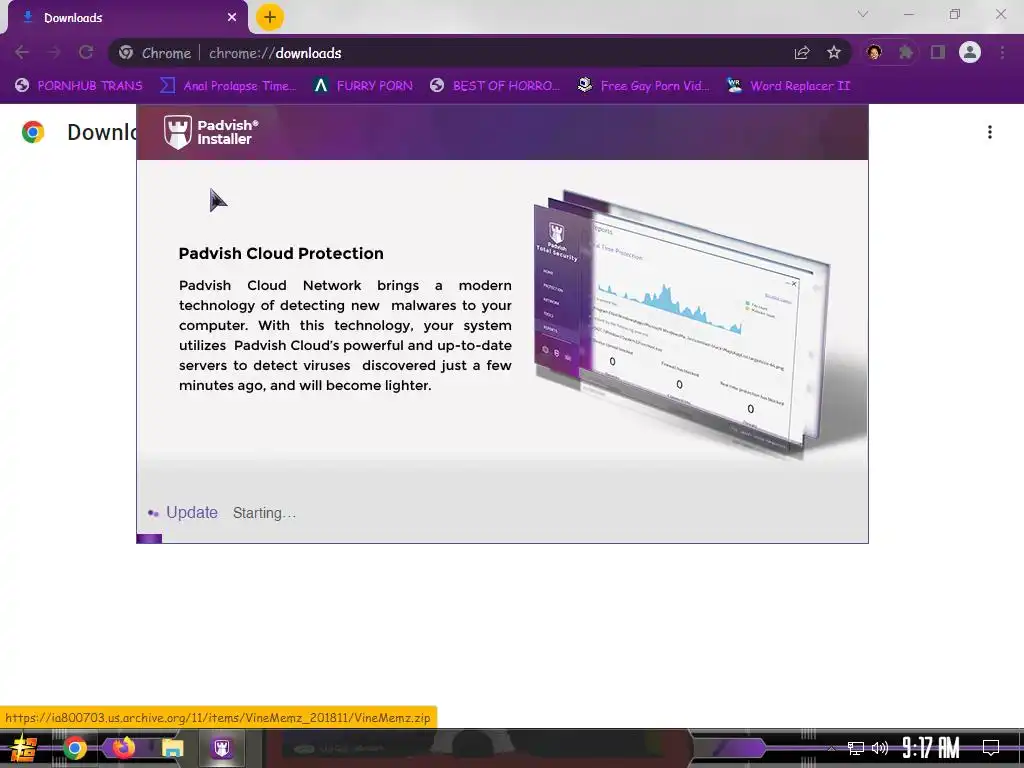Open the 'BEST OF HORRO...' bookmark
The height and width of the screenshot is (768, 1024).
click(x=495, y=86)
